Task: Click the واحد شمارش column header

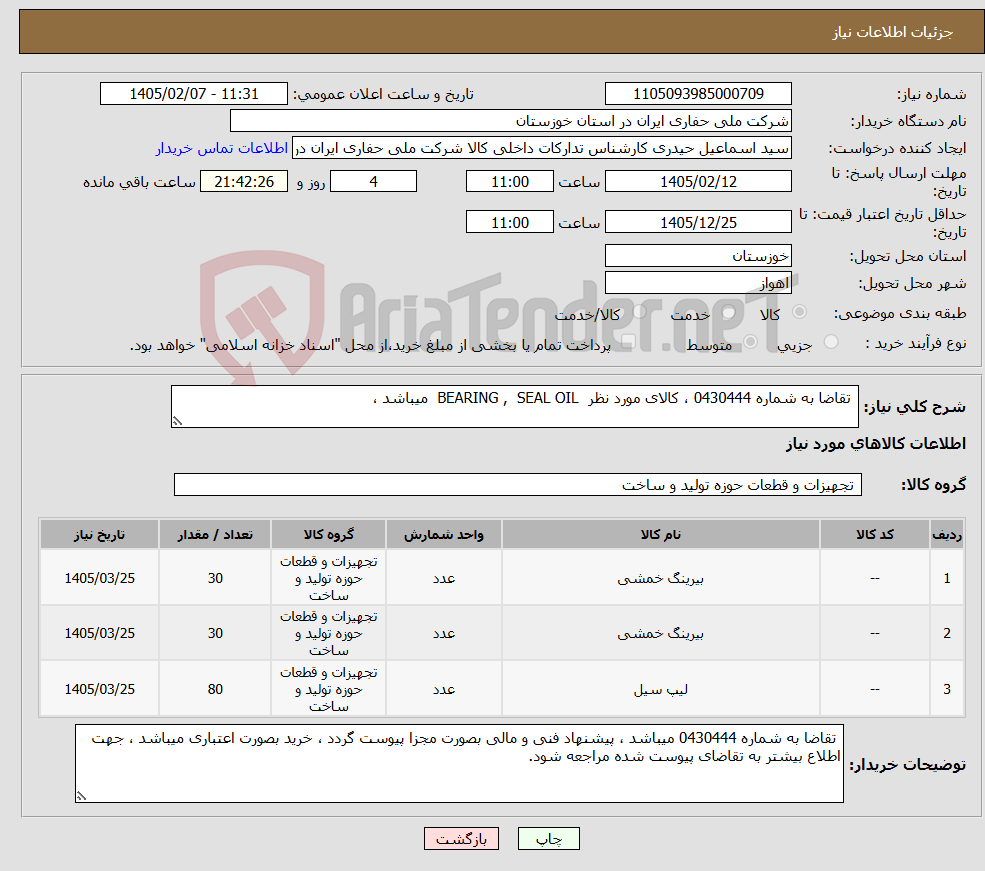Action: click(444, 534)
